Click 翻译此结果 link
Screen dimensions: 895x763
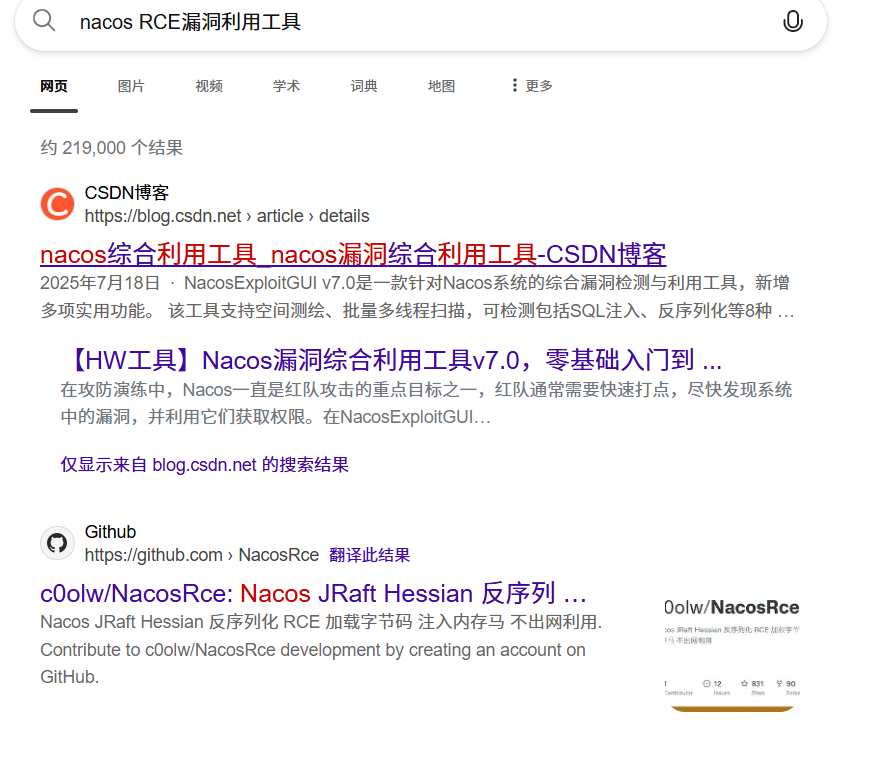click(369, 555)
